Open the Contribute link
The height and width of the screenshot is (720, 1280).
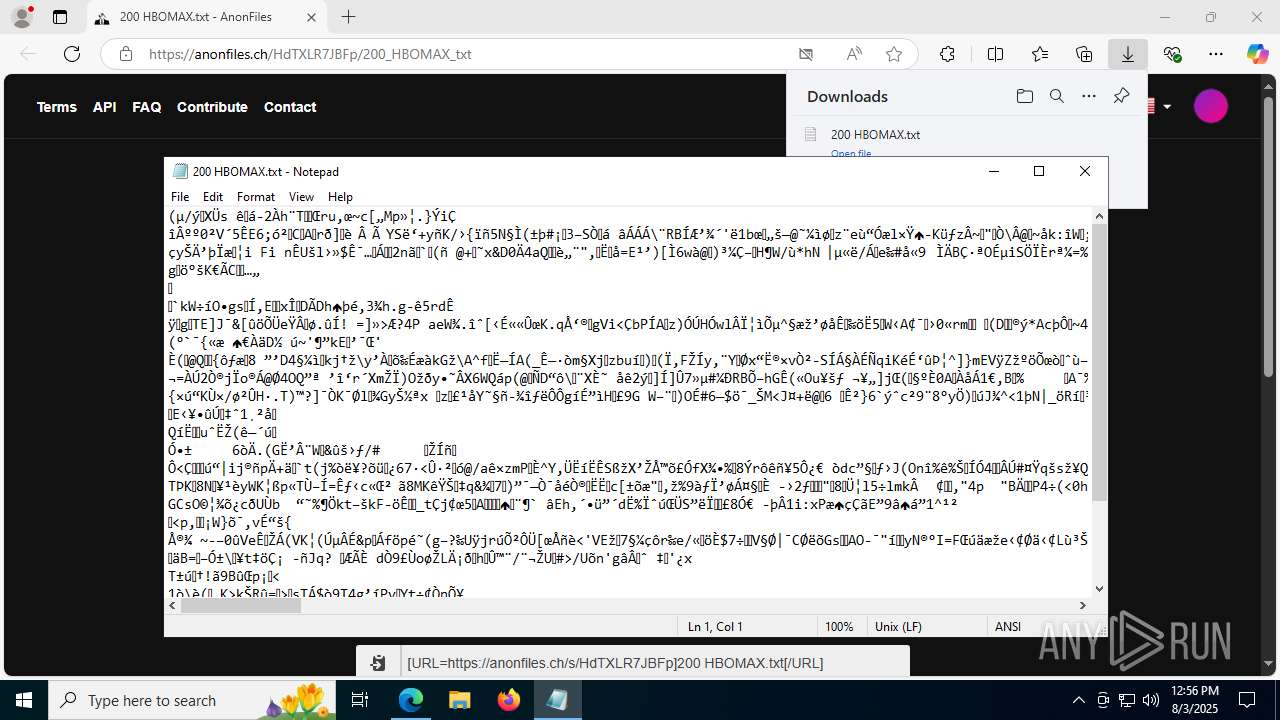click(212, 107)
